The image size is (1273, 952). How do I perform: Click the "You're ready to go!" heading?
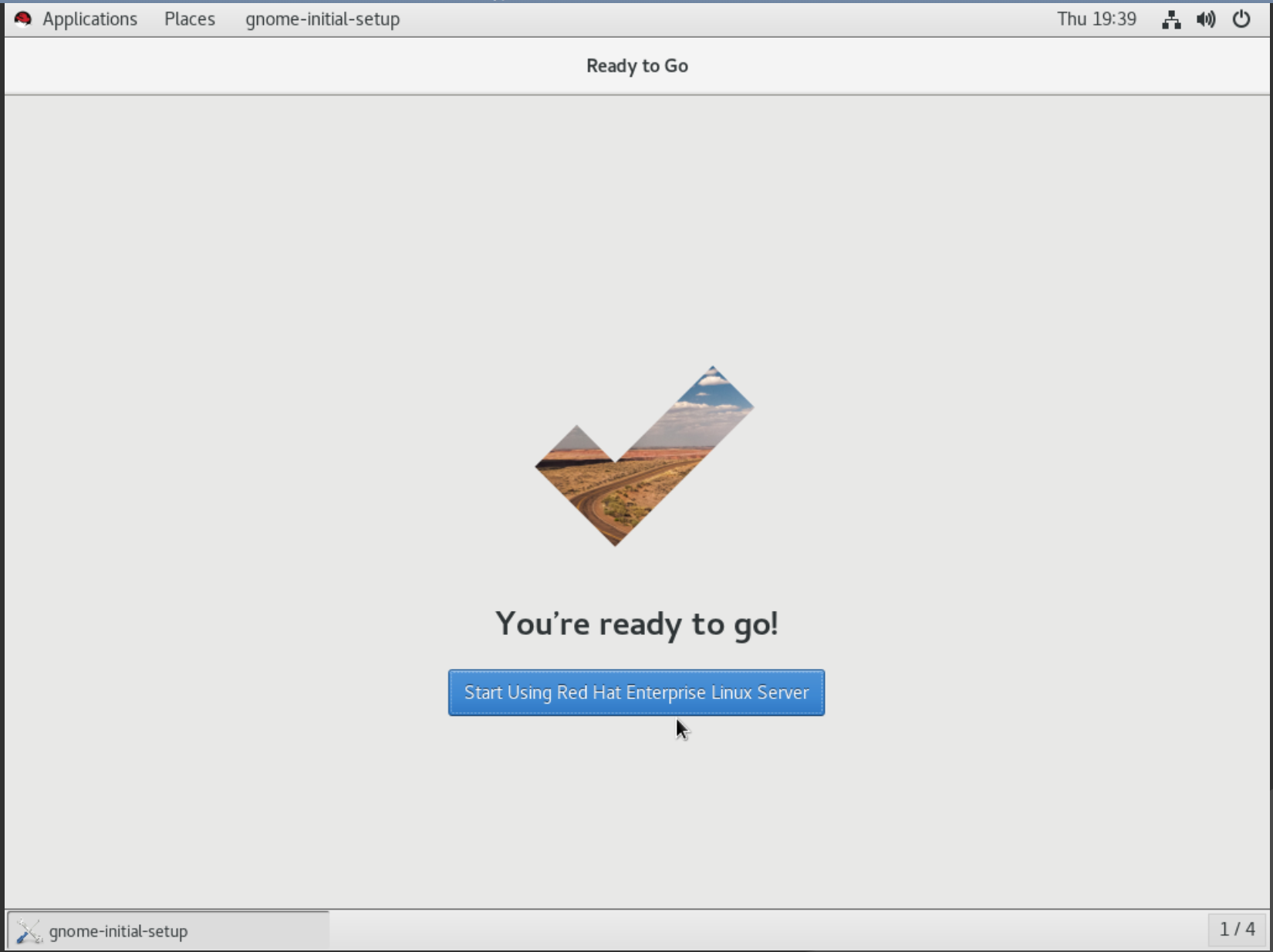(636, 623)
